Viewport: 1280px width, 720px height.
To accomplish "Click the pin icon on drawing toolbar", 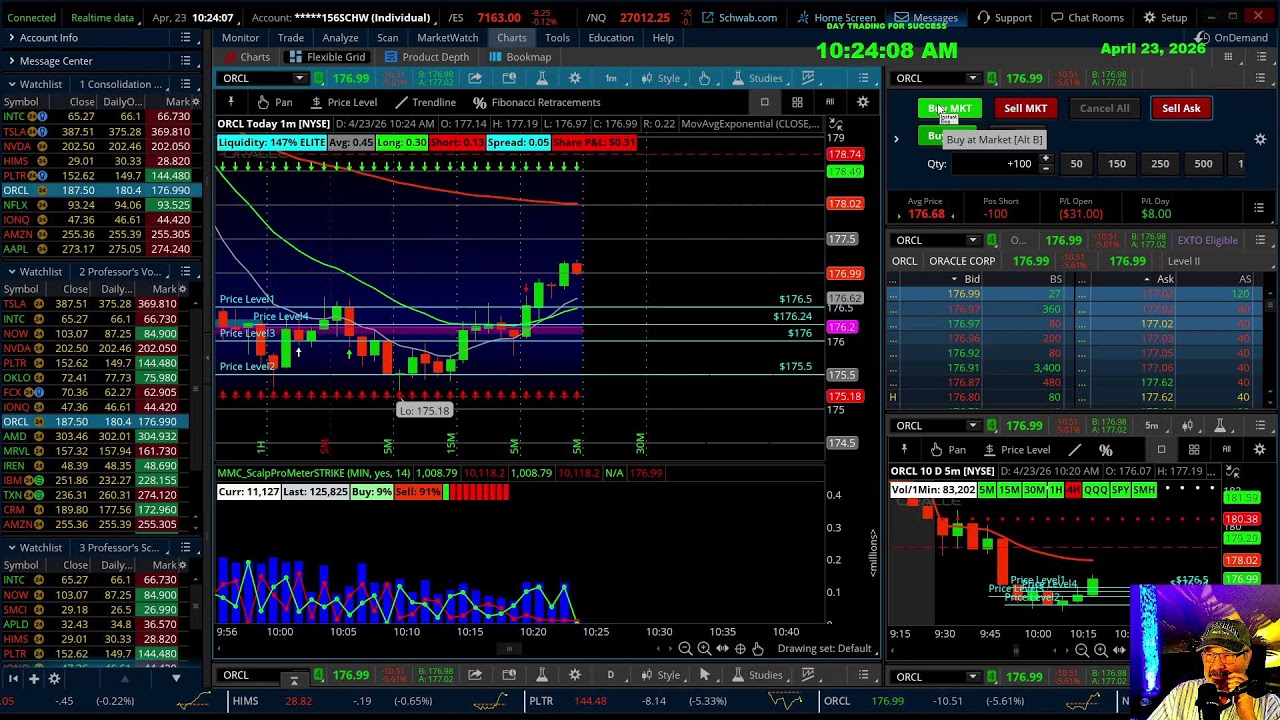I will (x=230, y=102).
